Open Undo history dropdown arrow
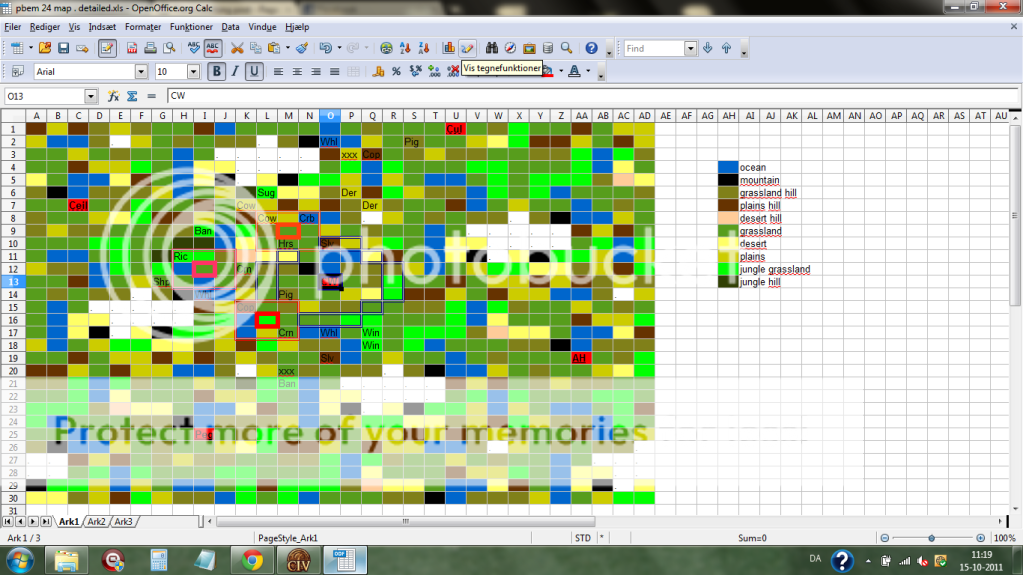Viewport: 1023px width, 575px height. pos(339,48)
